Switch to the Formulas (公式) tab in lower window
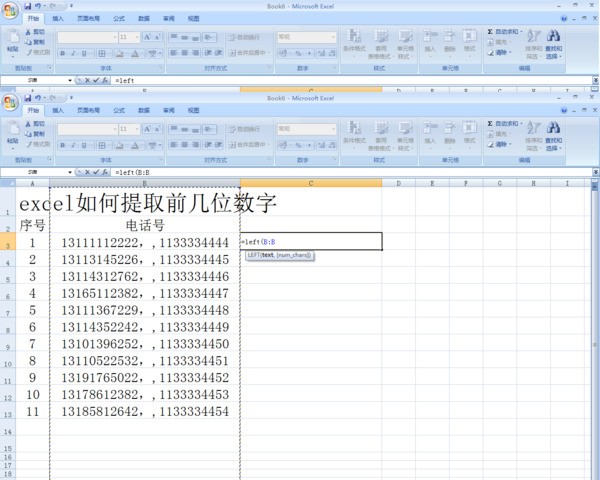This screenshot has height=480, width=600. (119, 111)
